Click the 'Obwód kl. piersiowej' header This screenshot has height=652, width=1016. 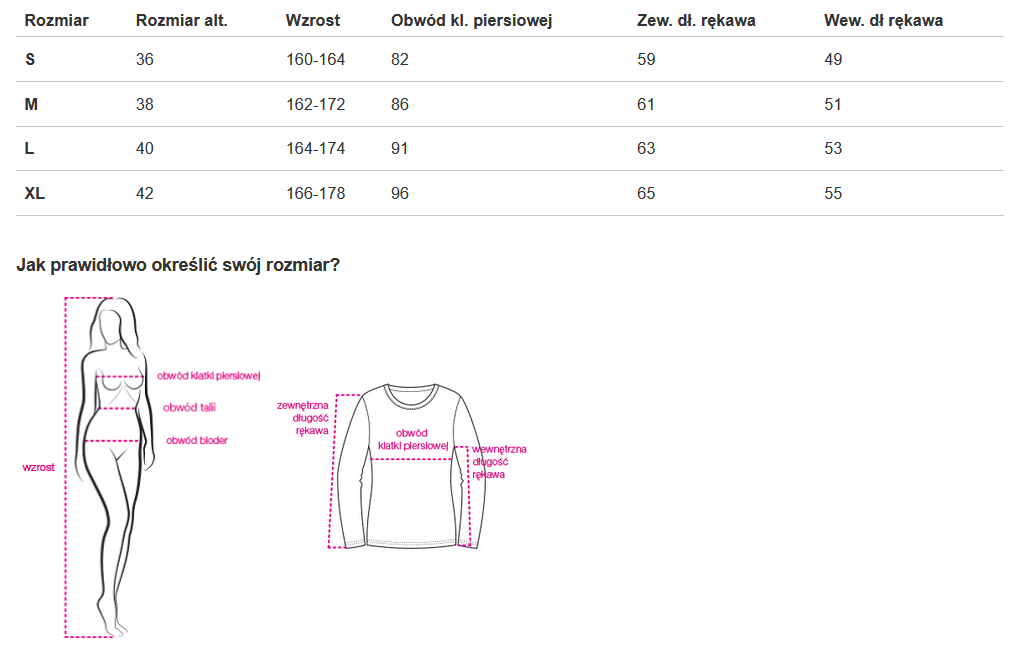tap(471, 20)
